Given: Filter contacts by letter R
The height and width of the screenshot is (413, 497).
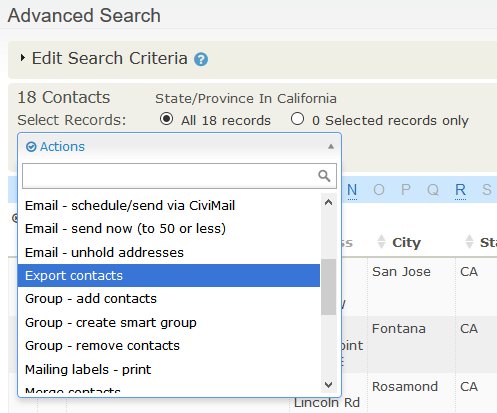Looking at the screenshot, I should (x=460, y=190).
